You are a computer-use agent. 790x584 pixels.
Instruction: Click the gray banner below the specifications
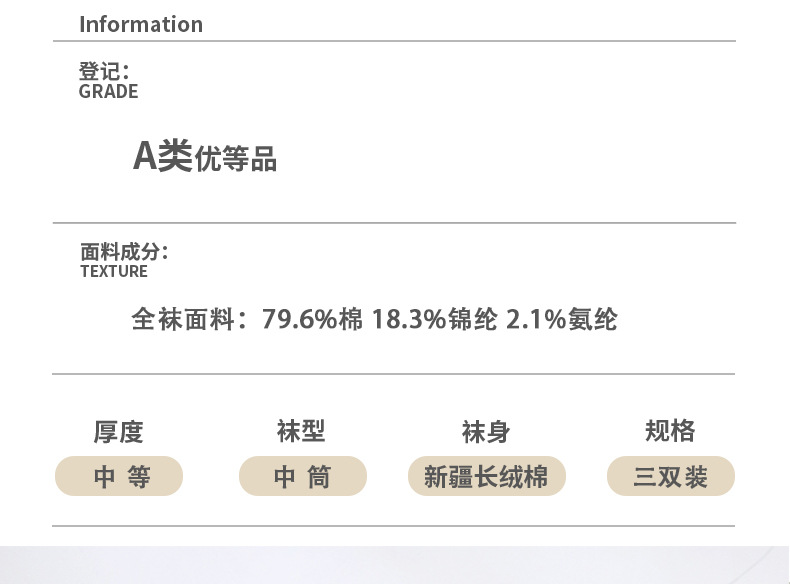point(395,565)
